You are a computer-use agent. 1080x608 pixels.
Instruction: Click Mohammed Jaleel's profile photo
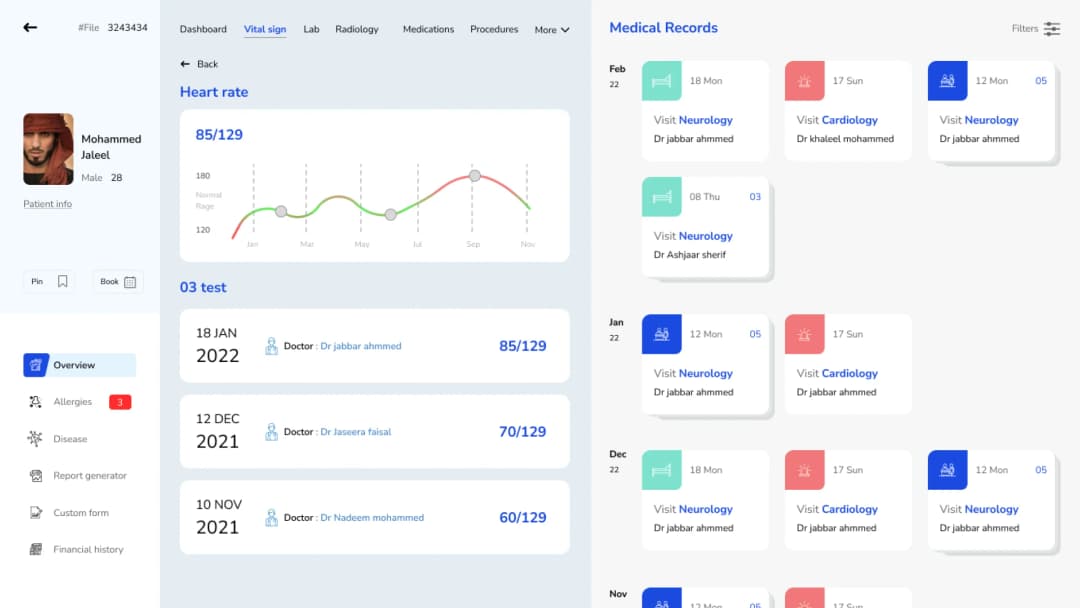click(x=48, y=149)
